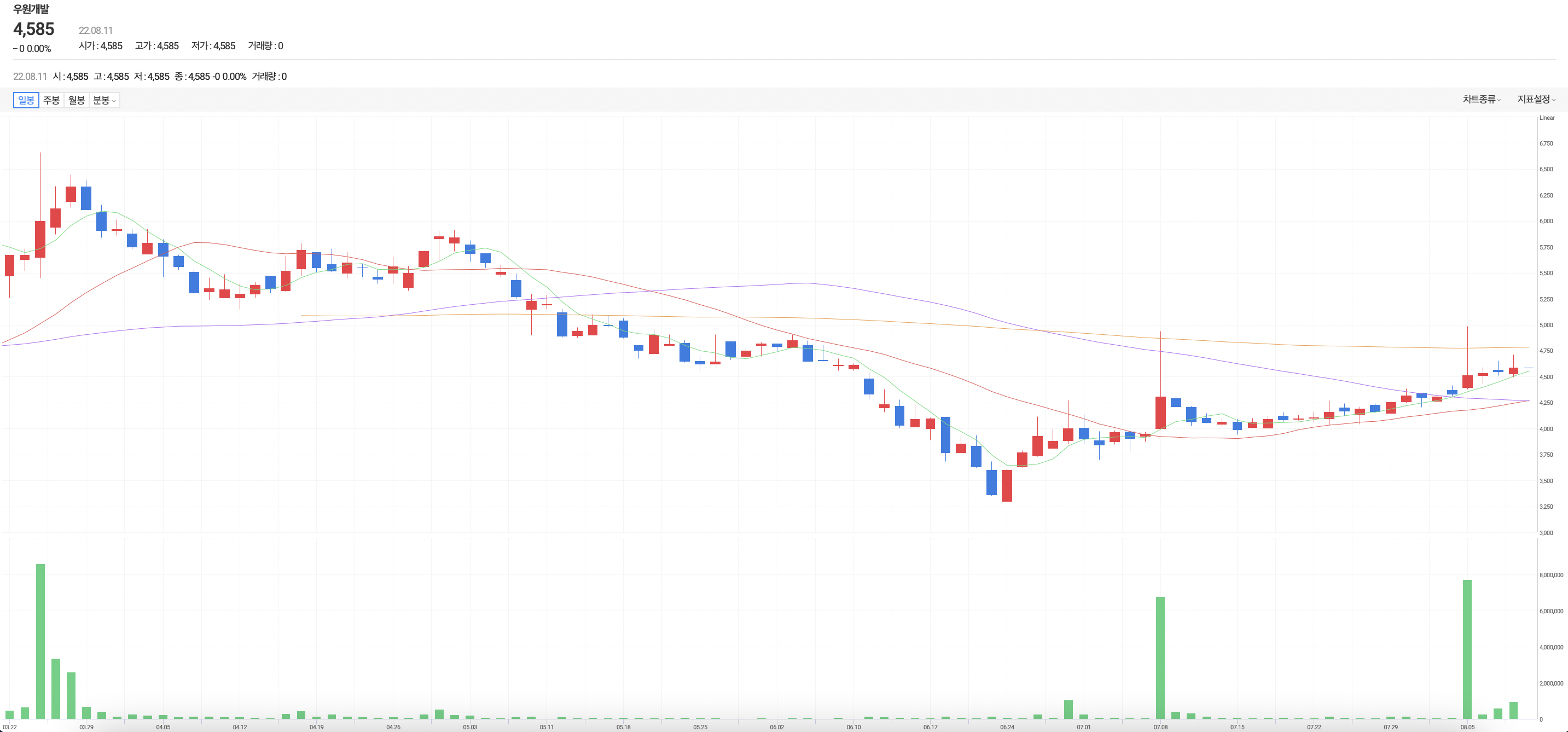
Task: Click the 8,000,000 volume axis label
Action: (1551, 575)
